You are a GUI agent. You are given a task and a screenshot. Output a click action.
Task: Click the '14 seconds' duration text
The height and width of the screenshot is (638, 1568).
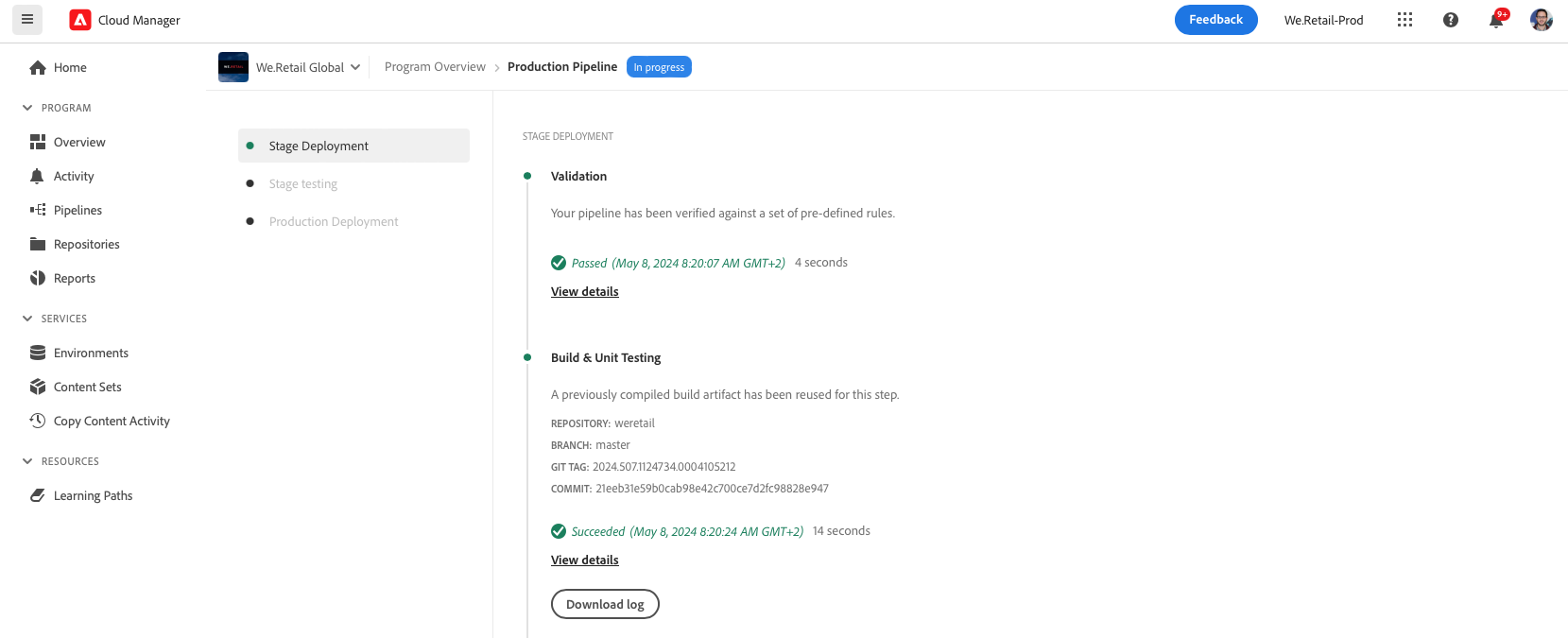click(x=841, y=531)
